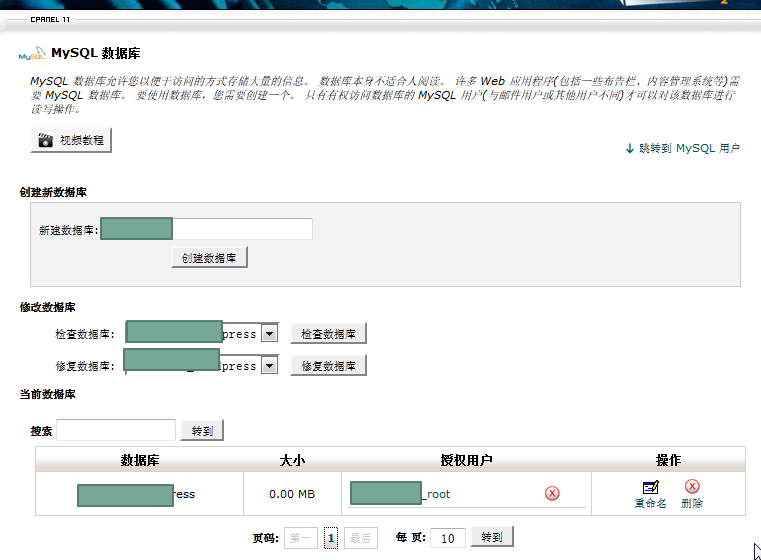Remove the _root user with red X

click(552, 494)
